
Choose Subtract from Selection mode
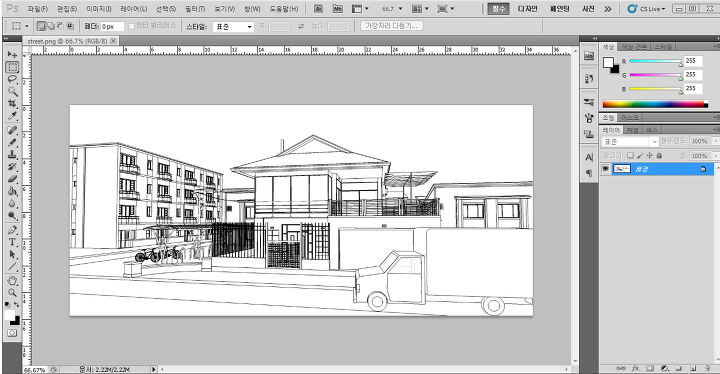[60, 26]
